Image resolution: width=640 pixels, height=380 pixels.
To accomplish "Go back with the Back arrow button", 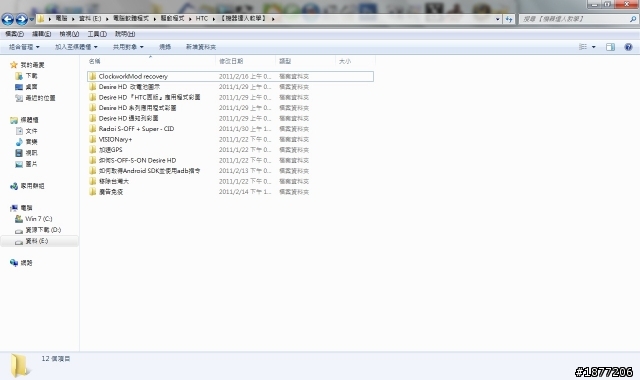I will 8,19.
